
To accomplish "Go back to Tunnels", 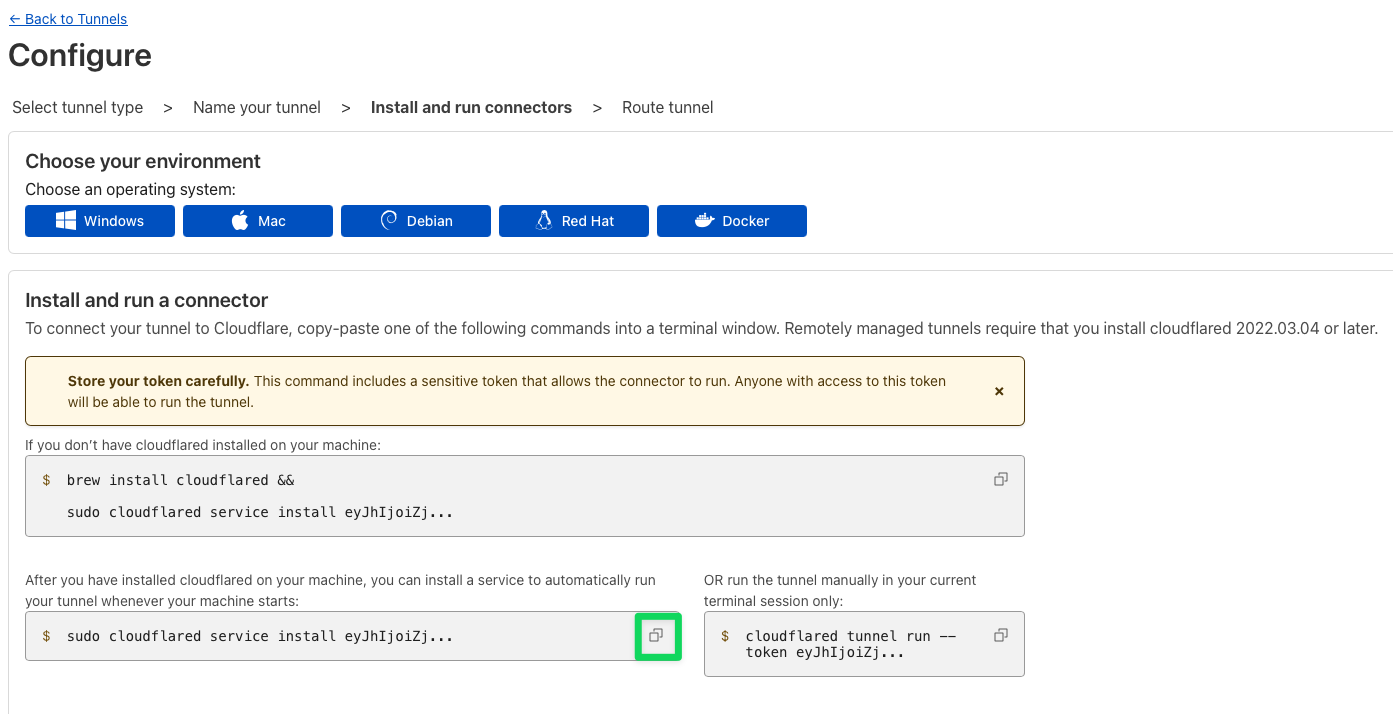I will click(x=68, y=19).
